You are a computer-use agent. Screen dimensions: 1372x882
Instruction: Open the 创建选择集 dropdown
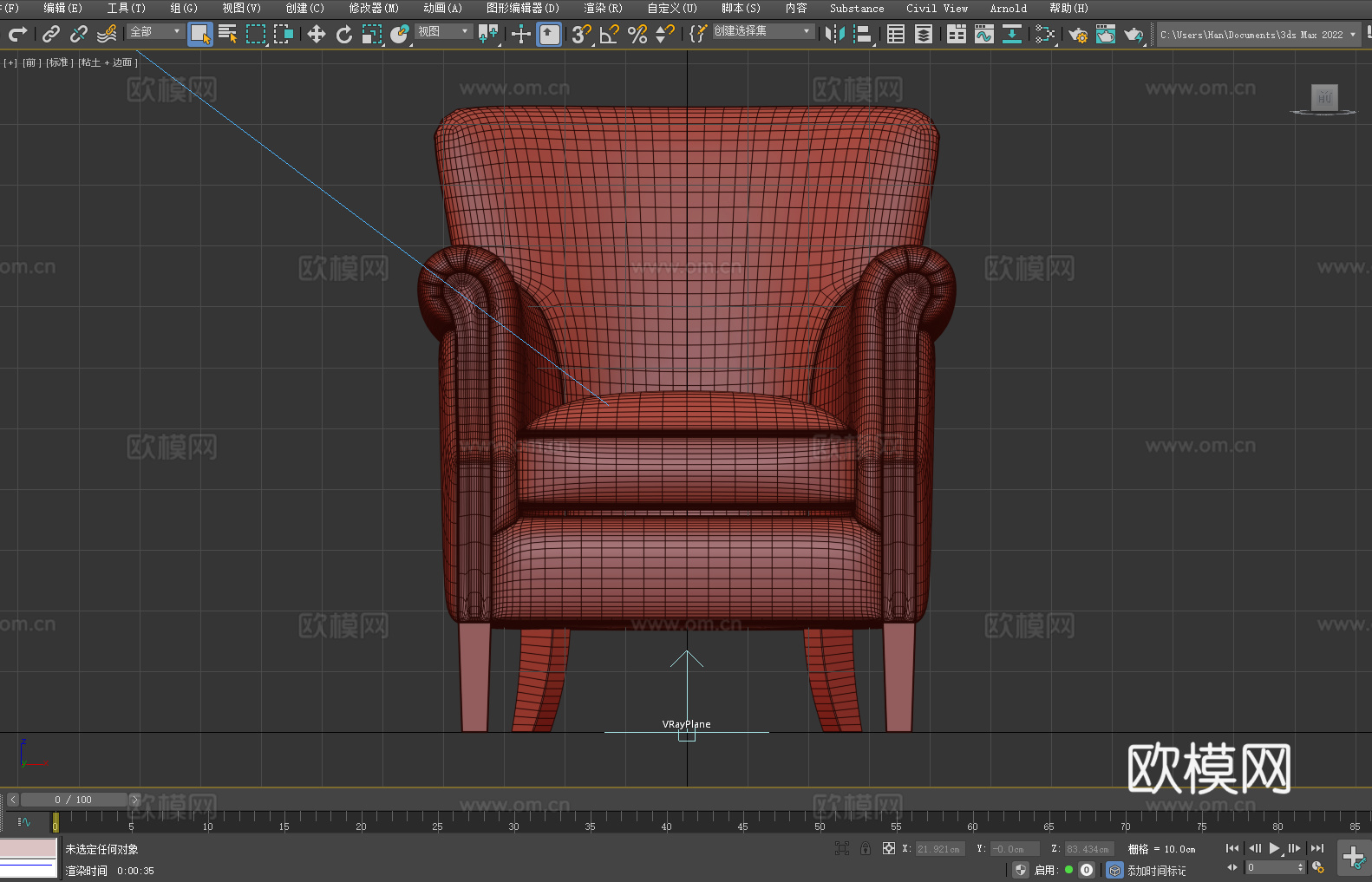coord(763,31)
